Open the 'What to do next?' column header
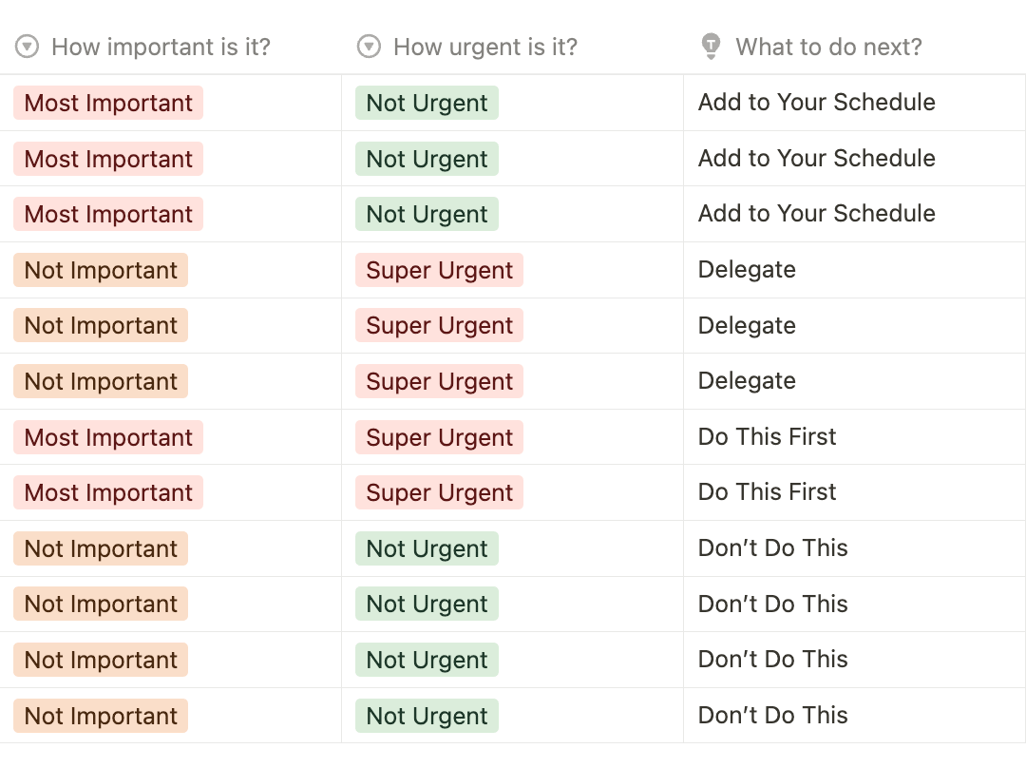 (855, 46)
